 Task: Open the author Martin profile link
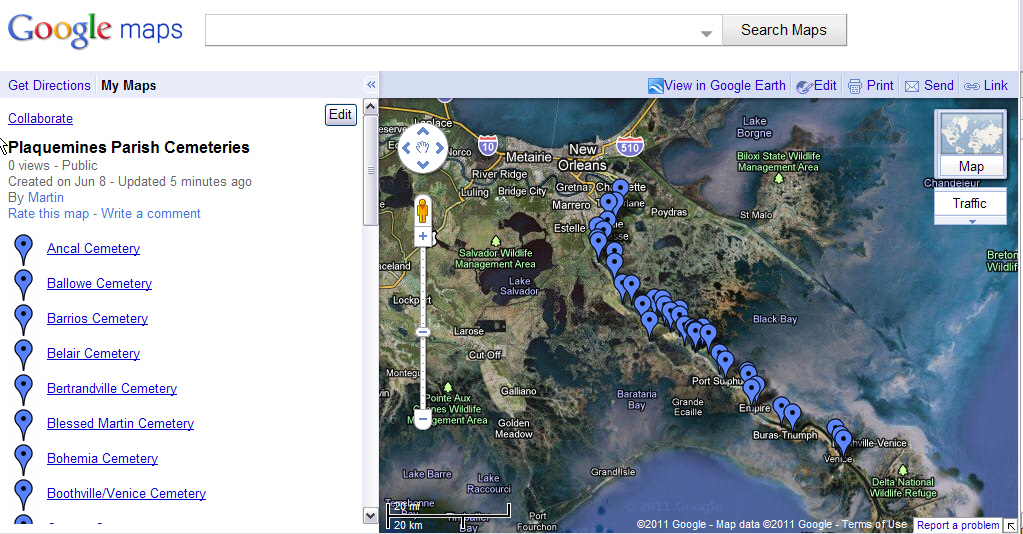(x=46, y=197)
